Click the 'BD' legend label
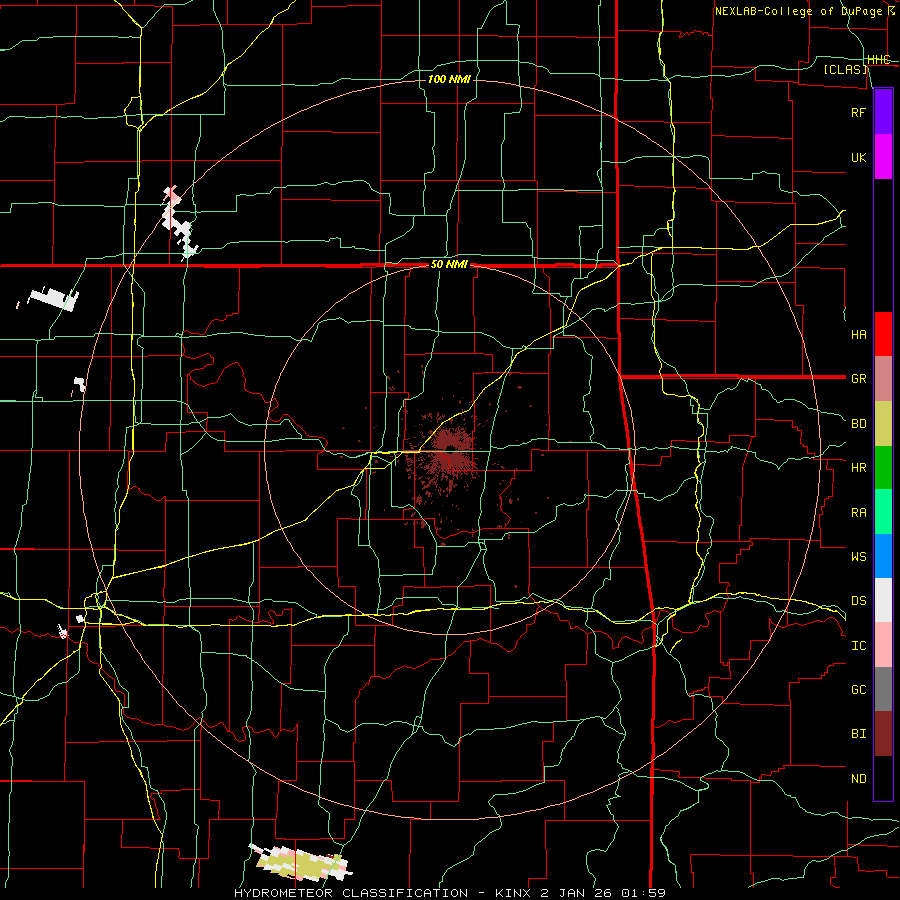This screenshot has height=900, width=900. pyautogui.click(x=858, y=424)
